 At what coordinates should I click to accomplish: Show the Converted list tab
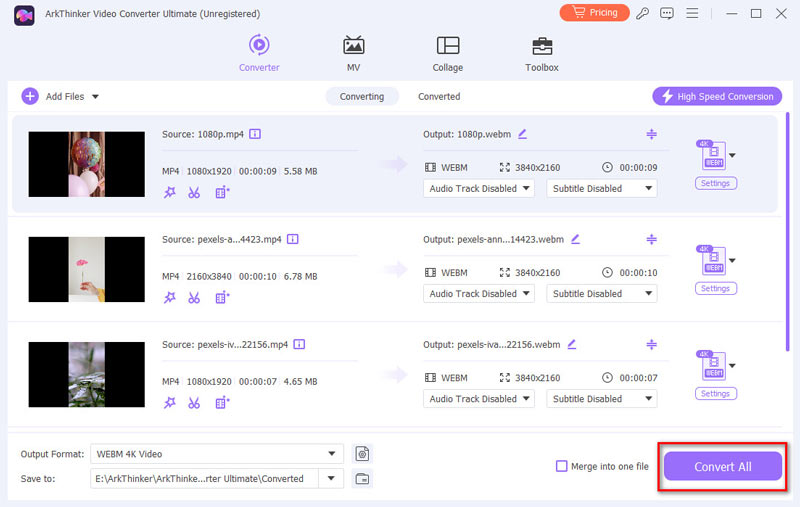(x=439, y=96)
